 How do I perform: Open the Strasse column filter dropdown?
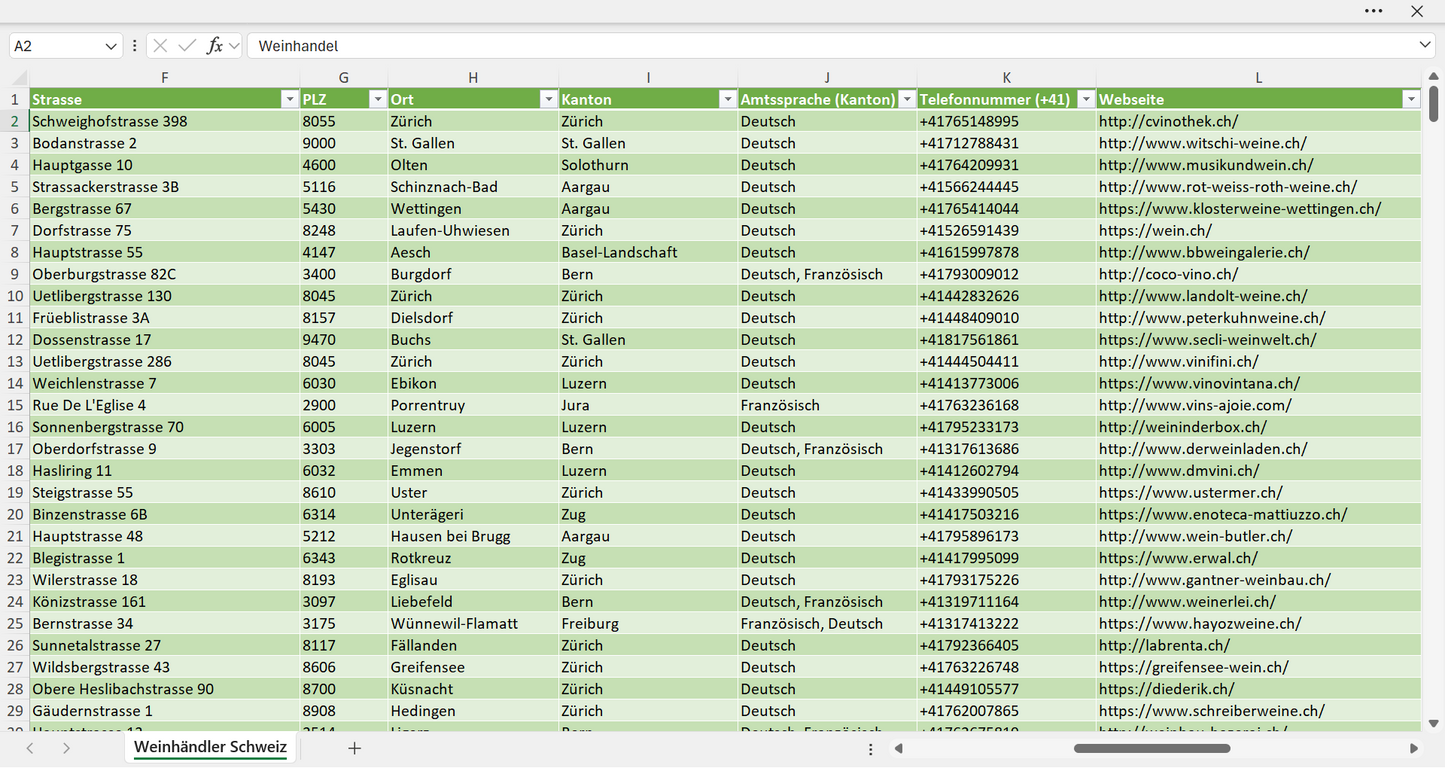[289, 99]
